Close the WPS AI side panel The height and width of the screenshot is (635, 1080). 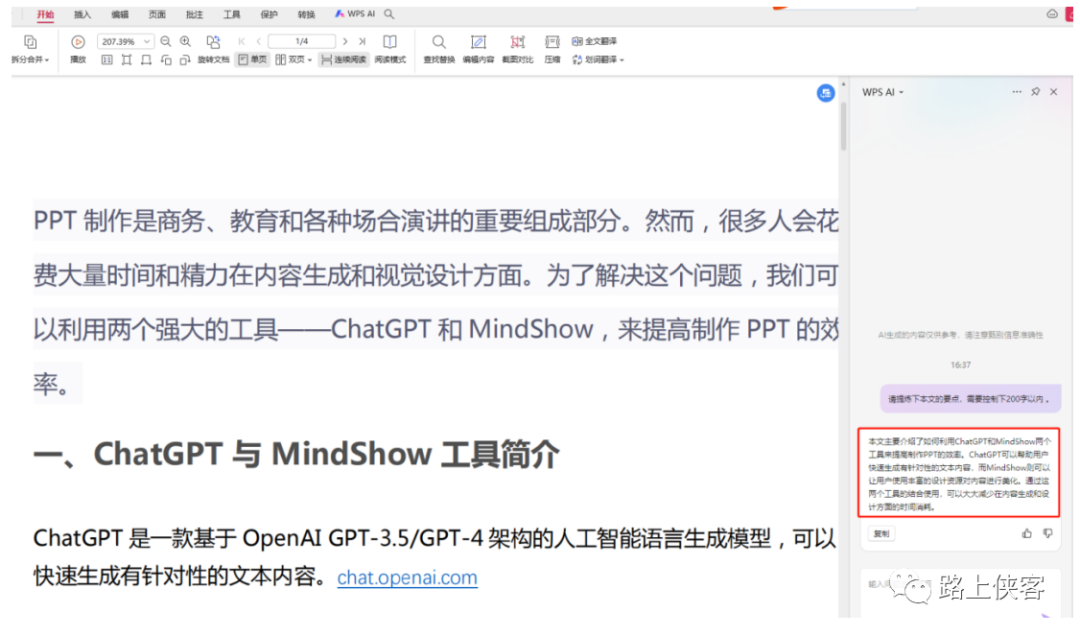pyautogui.click(x=1054, y=92)
